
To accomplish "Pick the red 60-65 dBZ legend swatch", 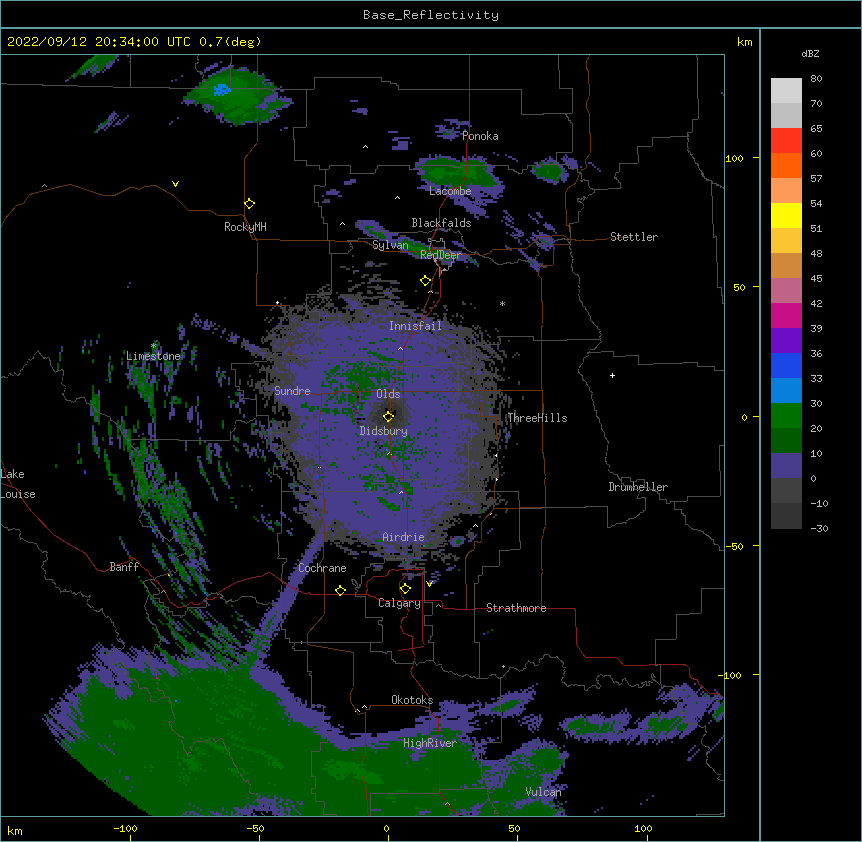I will (x=786, y=141).
